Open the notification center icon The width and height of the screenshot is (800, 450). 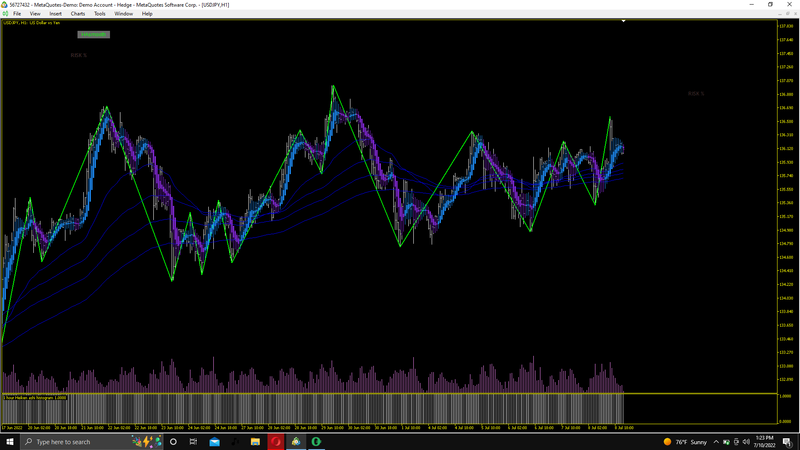787,442
